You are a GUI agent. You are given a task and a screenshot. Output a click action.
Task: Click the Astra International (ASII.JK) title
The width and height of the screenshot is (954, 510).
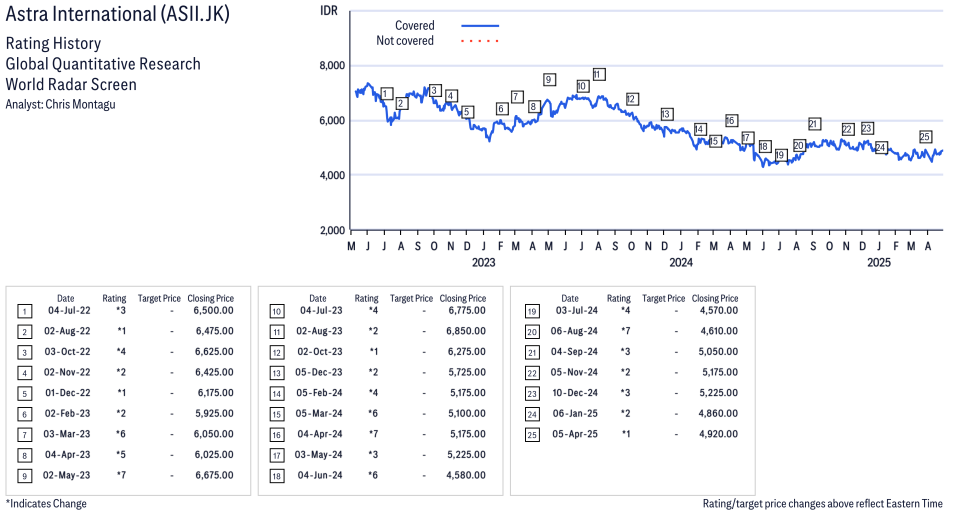click(x=117, y=13)
